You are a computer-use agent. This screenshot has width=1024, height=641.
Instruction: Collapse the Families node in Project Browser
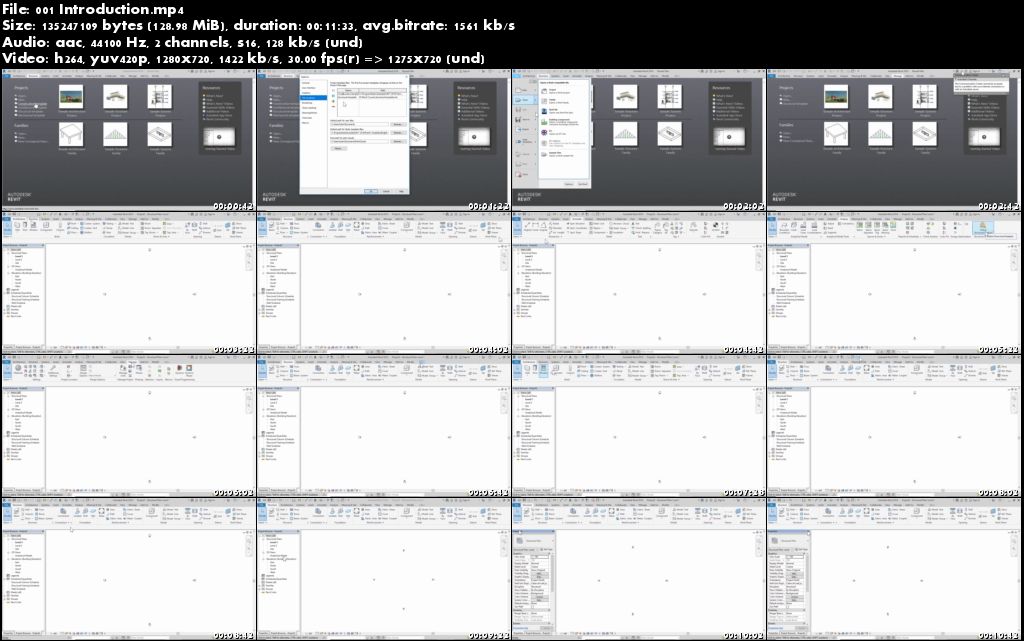pos(5,309)
